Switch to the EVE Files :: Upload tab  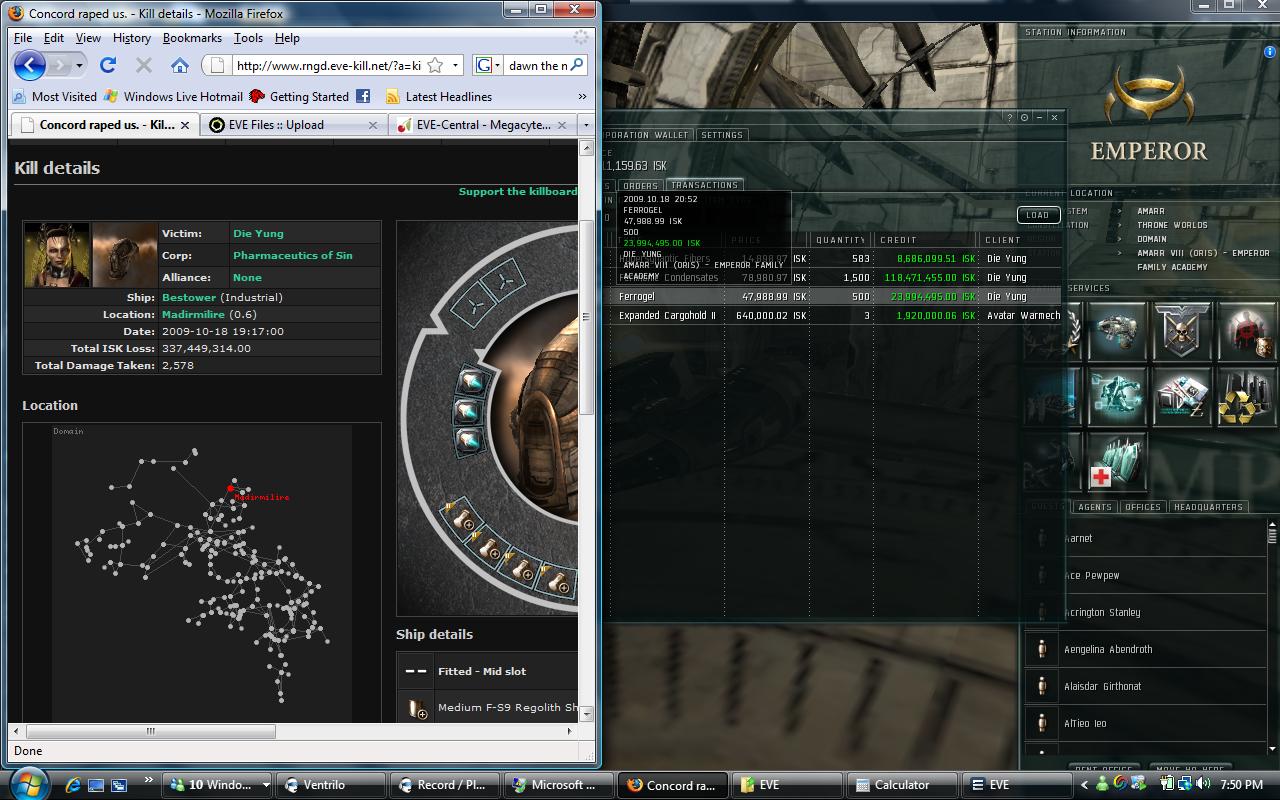(x=294, y=125)
